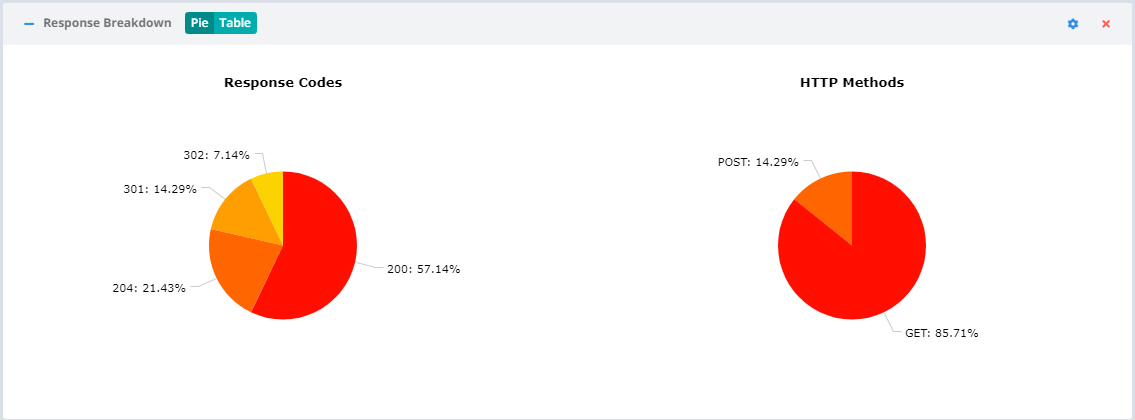Click the HTTP Methods chart title
Image resolution: width=1135 pixels, height=420 pixels.
pyautogui.click(x=852, y=83)
